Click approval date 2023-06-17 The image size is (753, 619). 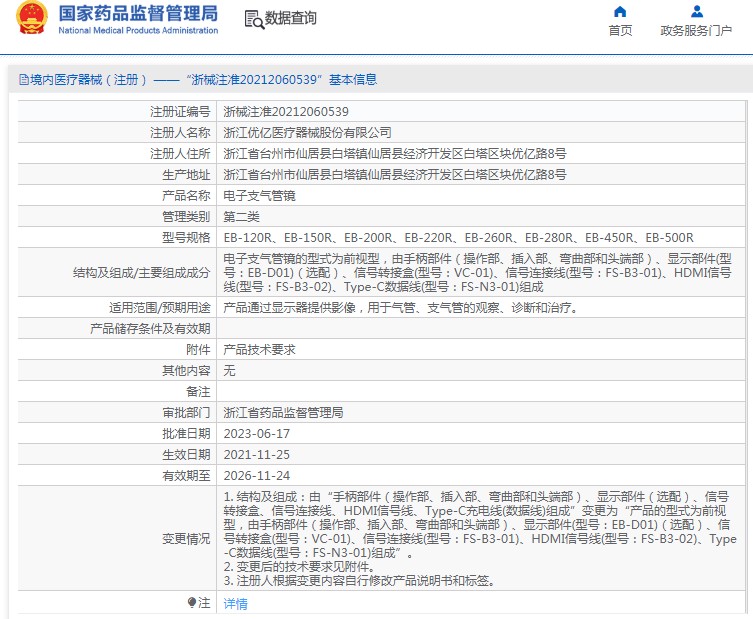click(256, 433)
